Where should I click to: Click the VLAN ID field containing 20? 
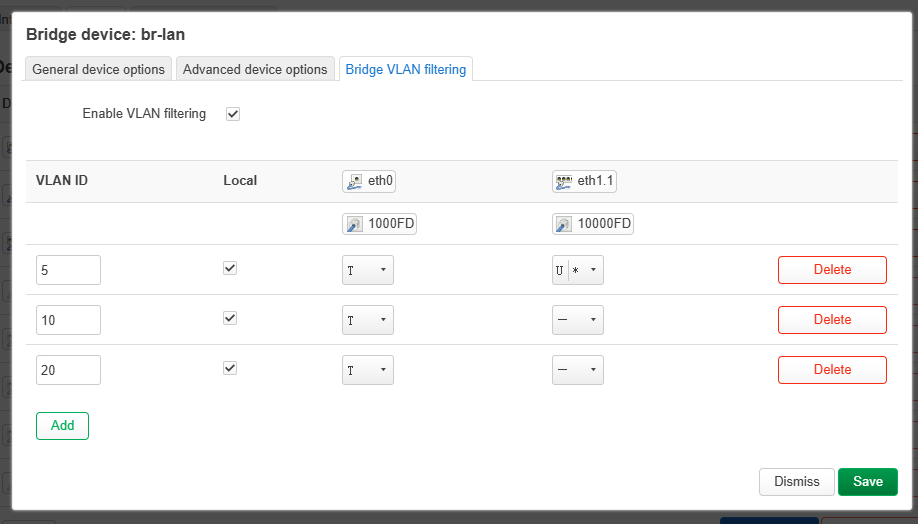coord(68,370)
